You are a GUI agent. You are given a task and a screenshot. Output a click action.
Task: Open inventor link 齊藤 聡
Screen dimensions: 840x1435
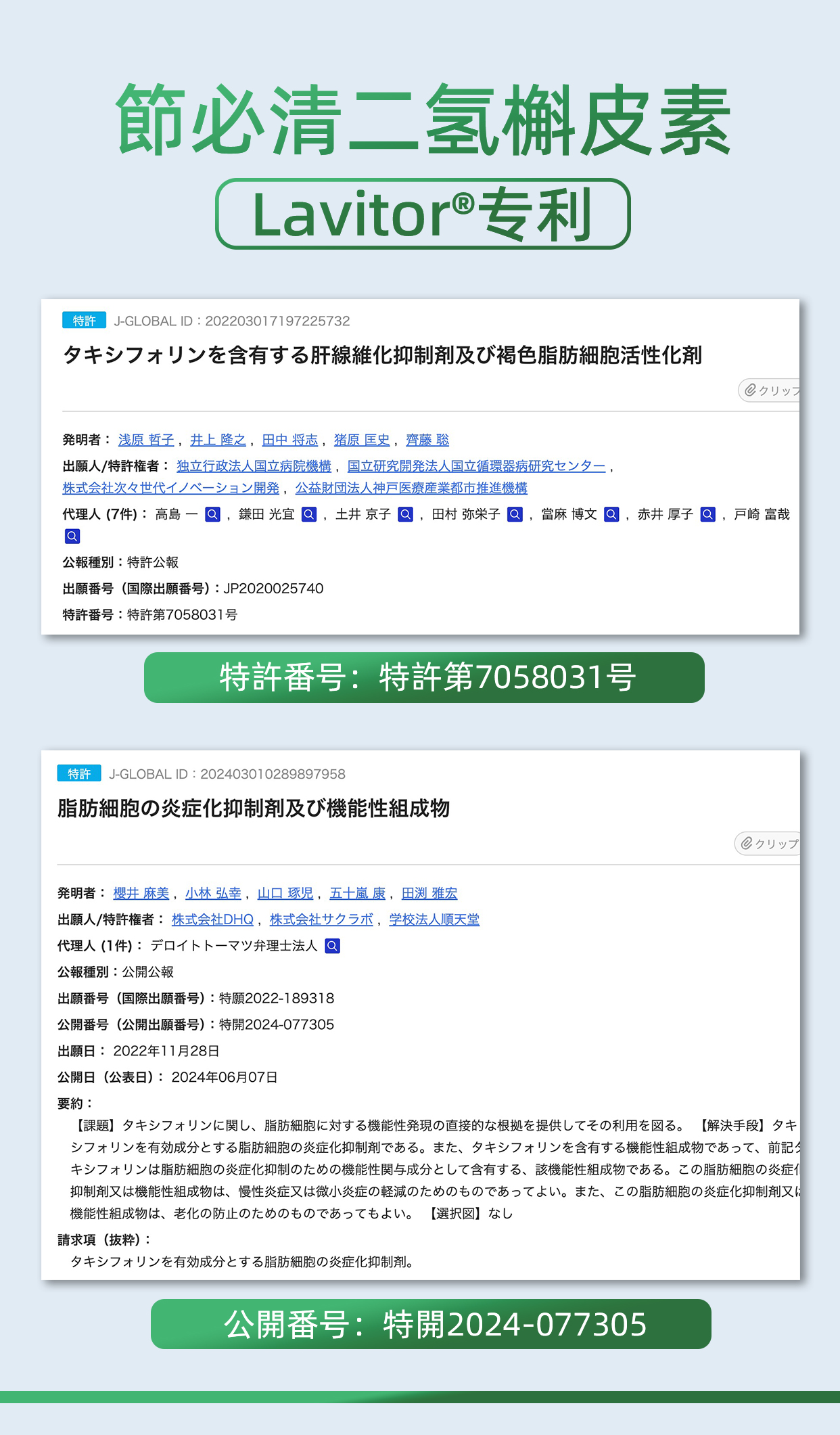(427, 440)
